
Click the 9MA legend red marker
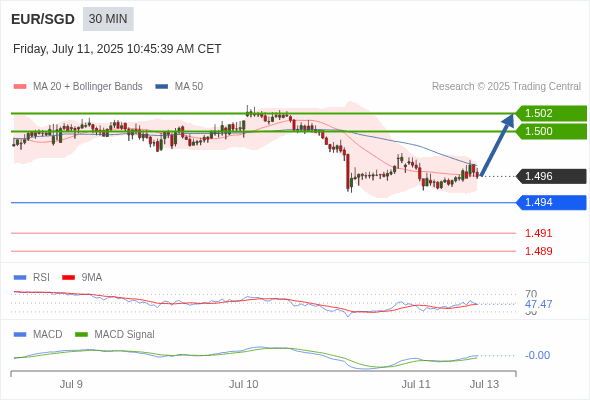tap(68, 278)
